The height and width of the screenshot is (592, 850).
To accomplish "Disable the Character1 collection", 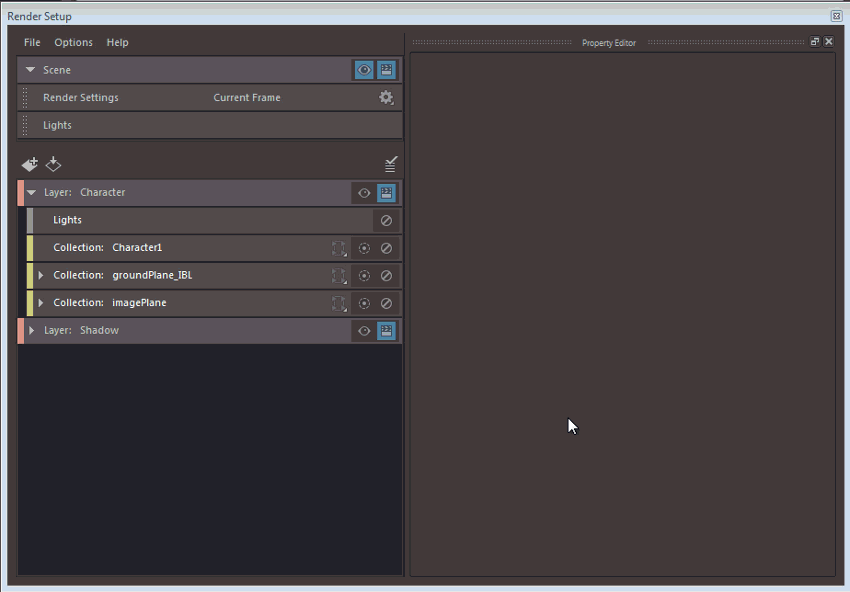I will (x=386, y=247).
